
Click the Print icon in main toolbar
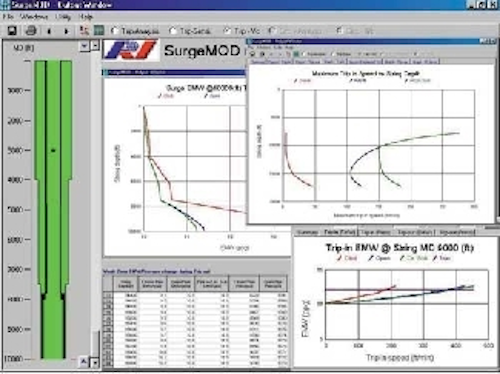point(31,31)
